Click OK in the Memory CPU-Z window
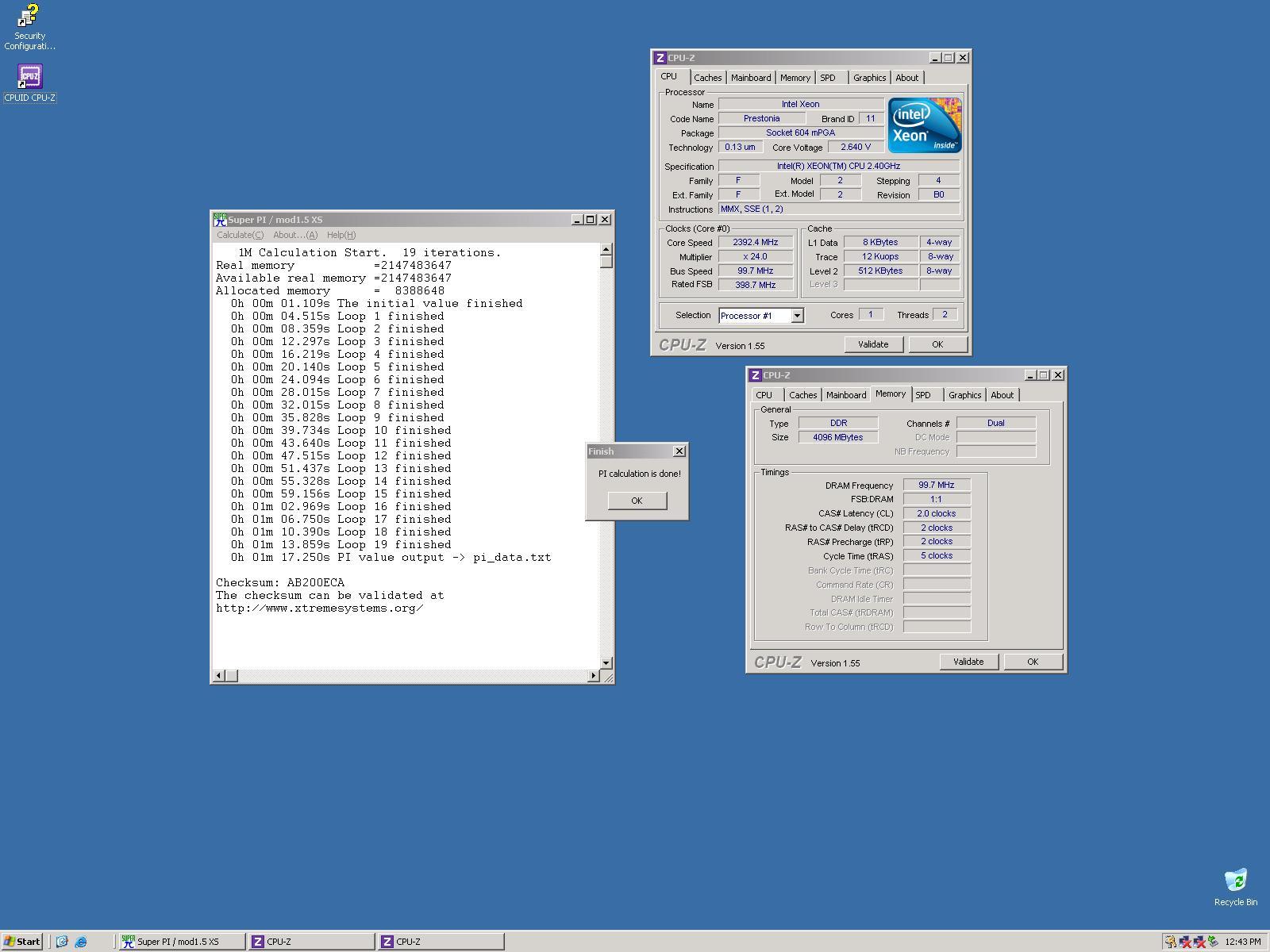The height and width of the screenshot is (952, 1270). pyautogui.click(x=1033, y=662)
